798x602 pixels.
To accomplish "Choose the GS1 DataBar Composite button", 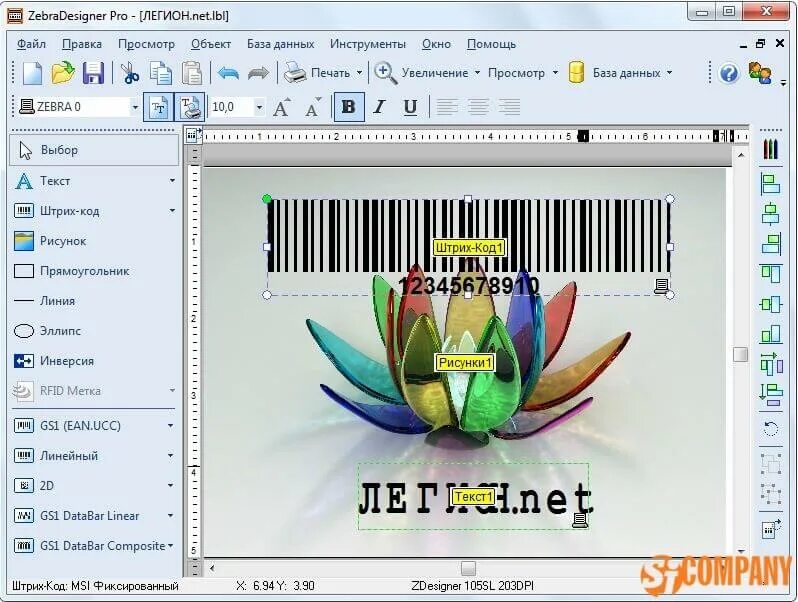I will coord(89,546).
